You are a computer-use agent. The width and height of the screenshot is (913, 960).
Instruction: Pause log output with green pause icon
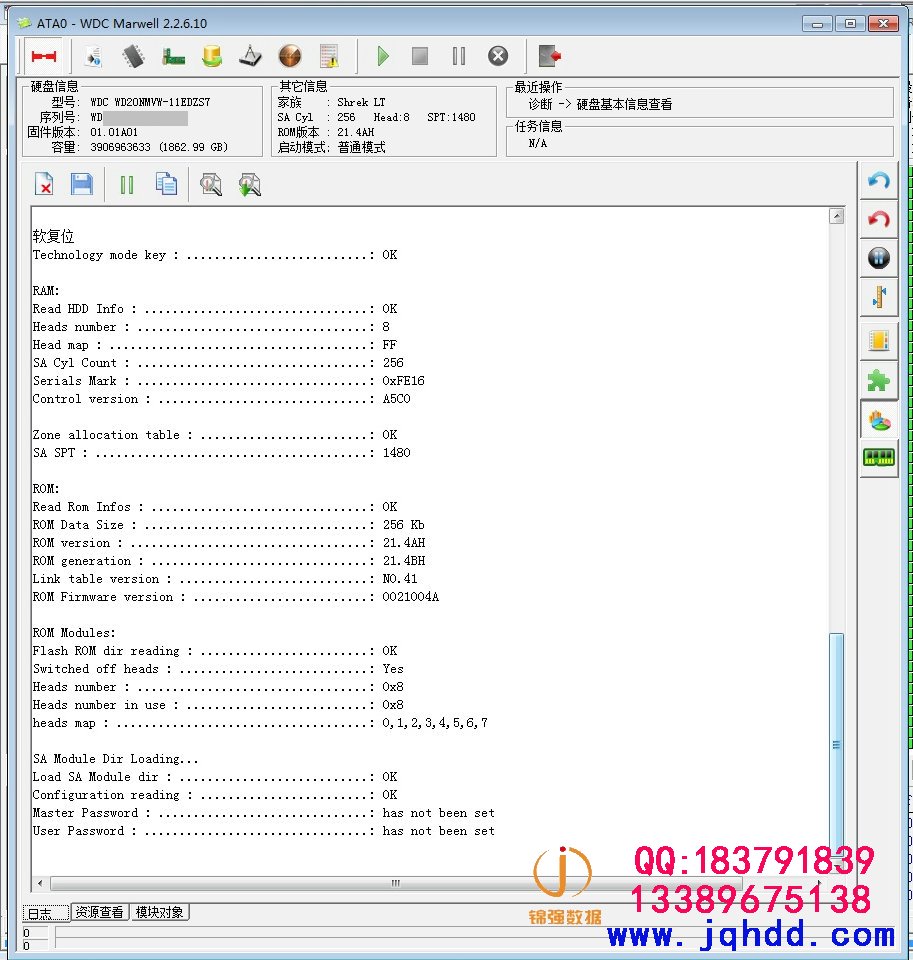click(x=127, y=184)
